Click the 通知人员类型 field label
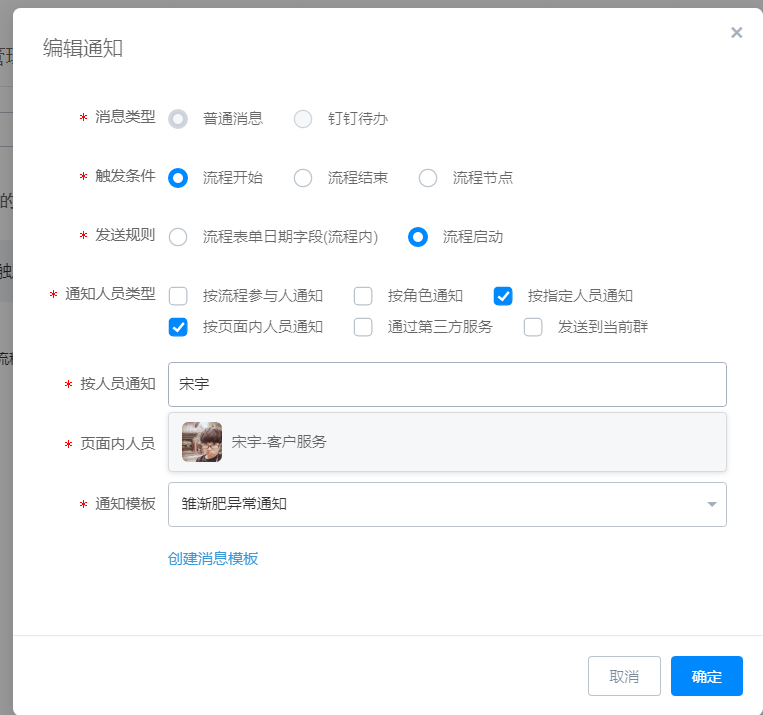 tap(110, 294)
